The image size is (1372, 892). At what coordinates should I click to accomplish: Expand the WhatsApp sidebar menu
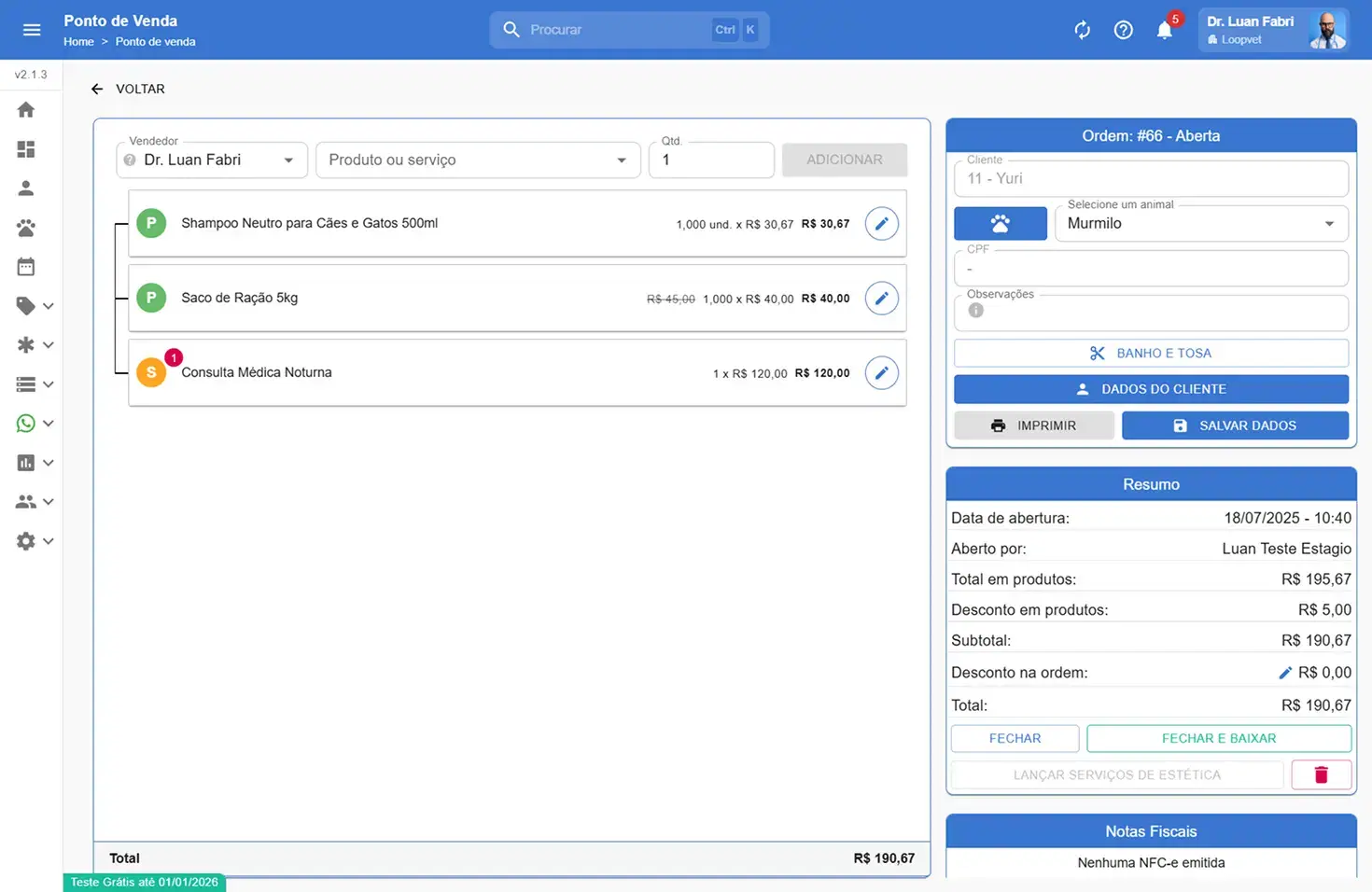click(35, 424)
